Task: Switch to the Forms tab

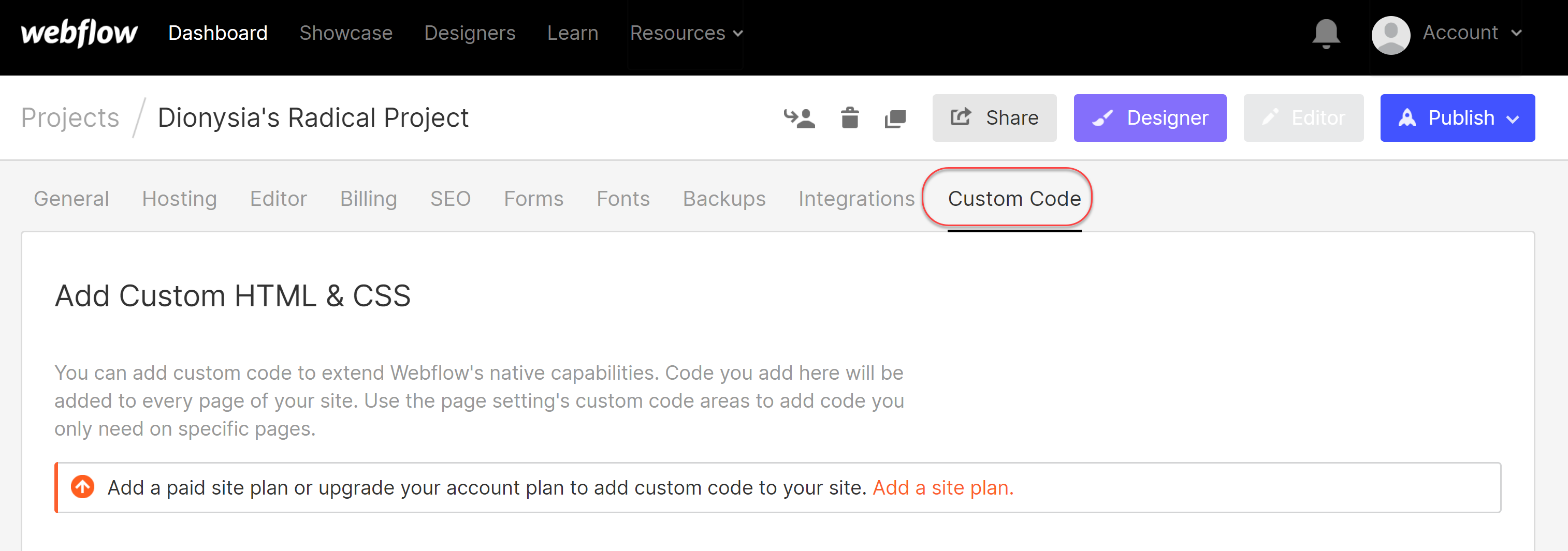Action: point(533,199)
